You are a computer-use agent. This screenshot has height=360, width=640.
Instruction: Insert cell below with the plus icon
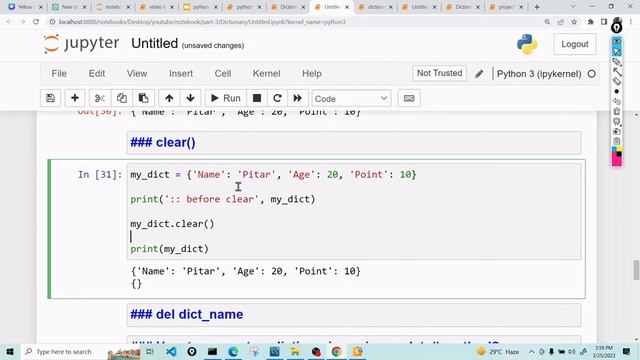tap(75, 98)
